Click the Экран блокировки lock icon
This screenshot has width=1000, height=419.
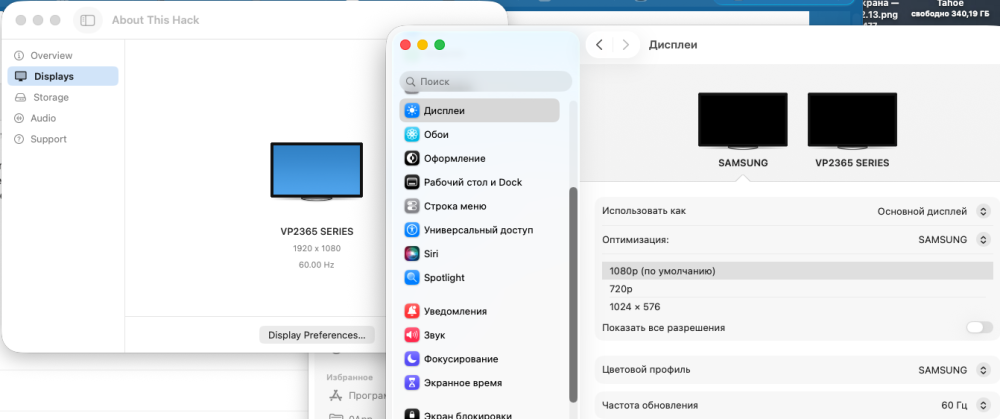pyautogui.click(x=412, y=415)
